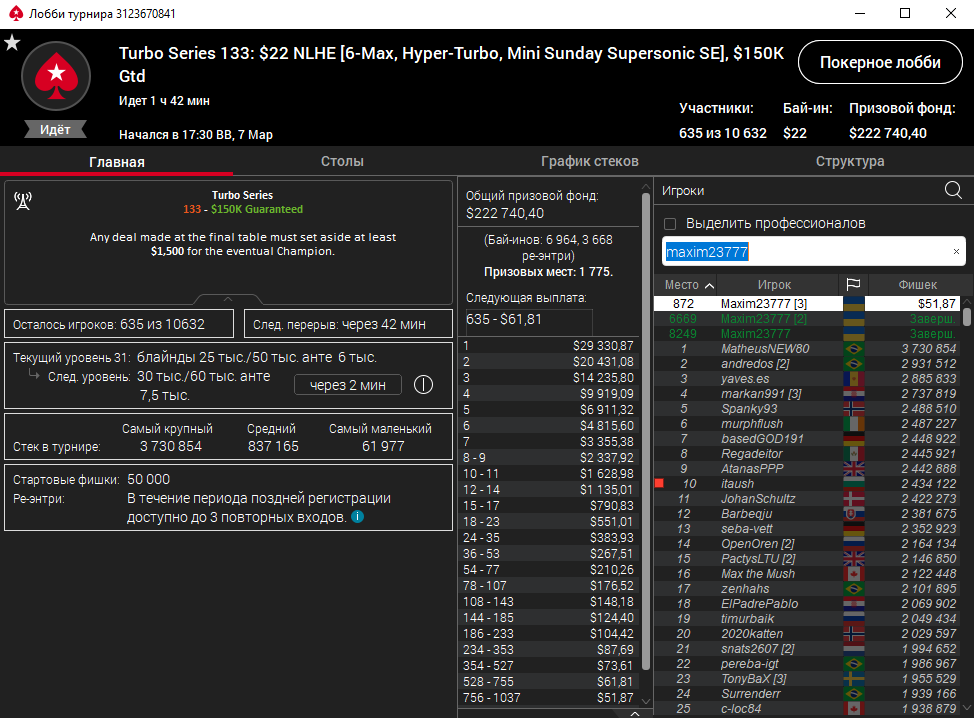Click the PokerStars spade icon in title bar
This screenshot has height=718, width=974.
click(16, 14)
